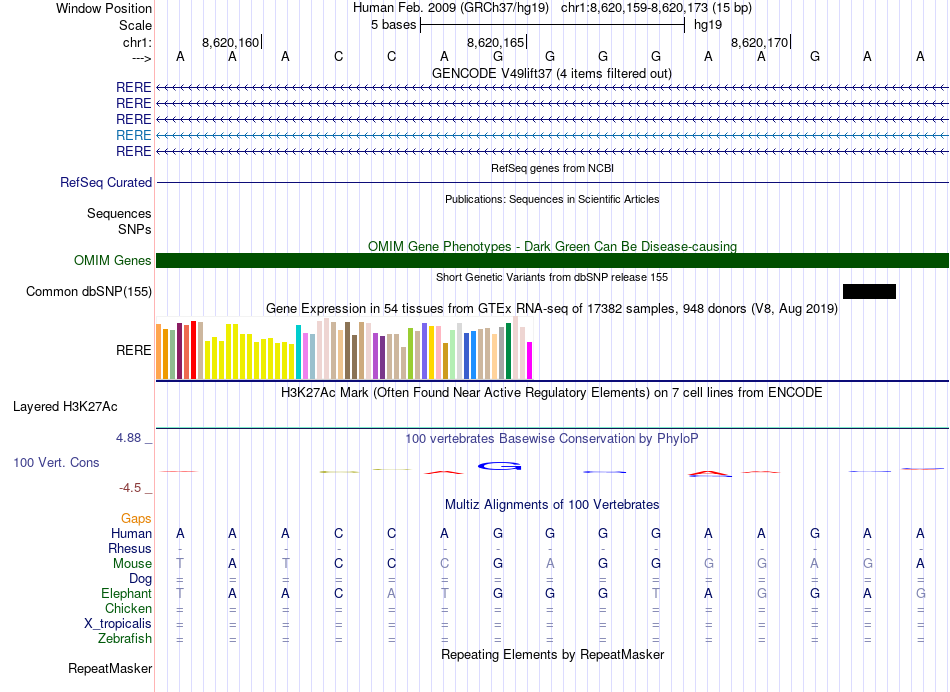Click the sequence direction arrow label

142,58
